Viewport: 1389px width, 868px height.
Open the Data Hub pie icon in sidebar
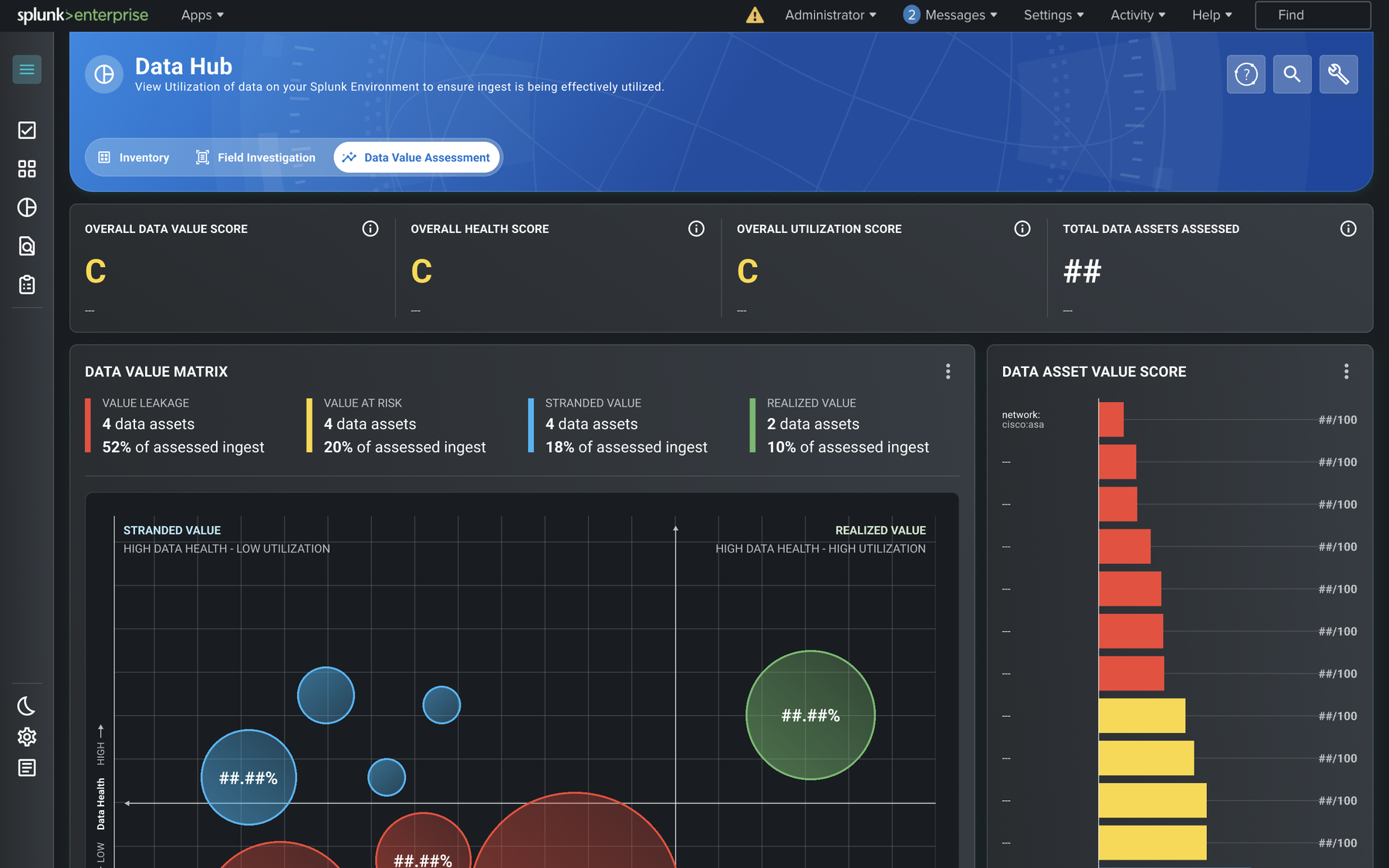click(27, 208)
